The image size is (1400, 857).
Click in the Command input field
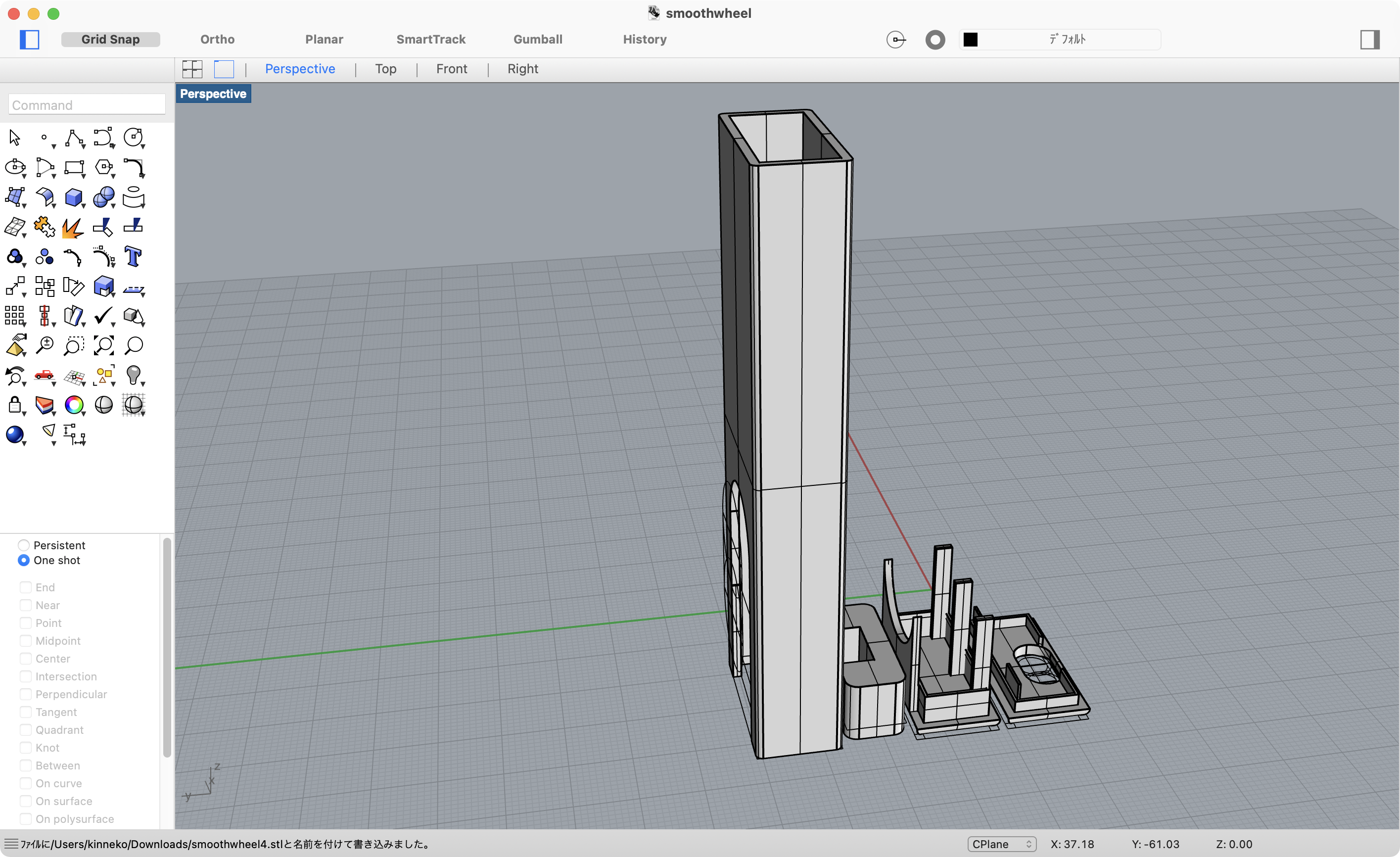tap(87, 104)
